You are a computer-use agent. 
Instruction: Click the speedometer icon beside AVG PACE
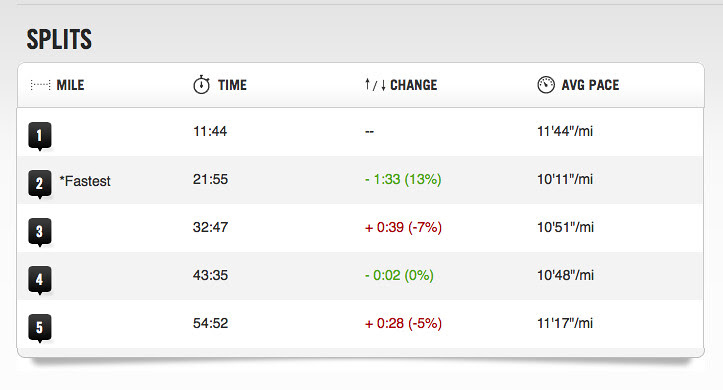click(546, 85)
